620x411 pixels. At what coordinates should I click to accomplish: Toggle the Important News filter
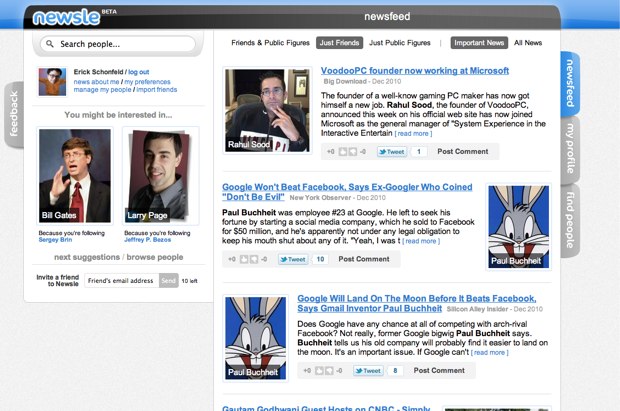(478, 43)
